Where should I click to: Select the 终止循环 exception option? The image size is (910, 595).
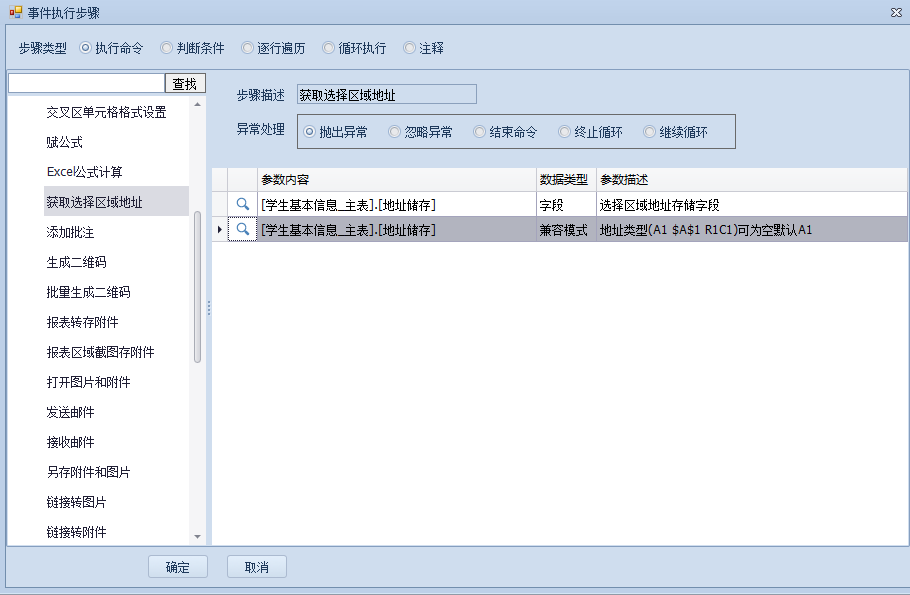tap(565, 132)
